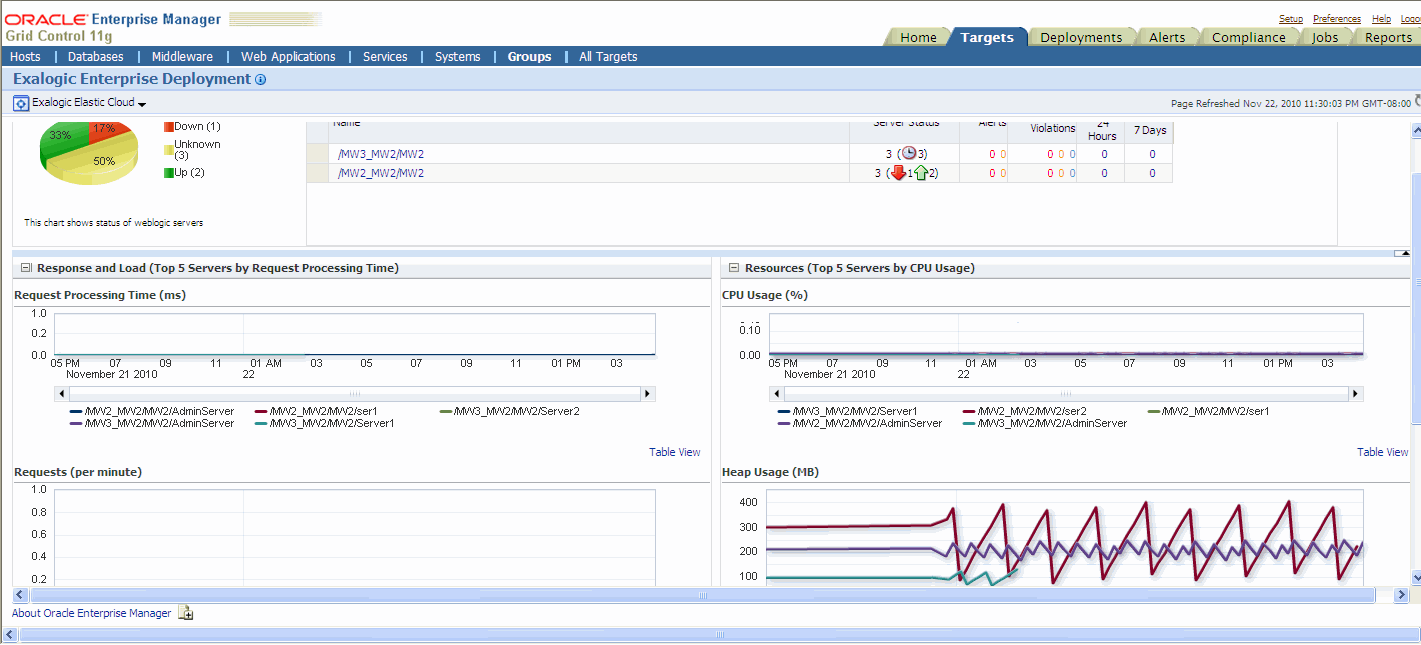Click the Exalogic Elastic Cloud target icon
The image size is (1421, 645).
click(21, 103)
